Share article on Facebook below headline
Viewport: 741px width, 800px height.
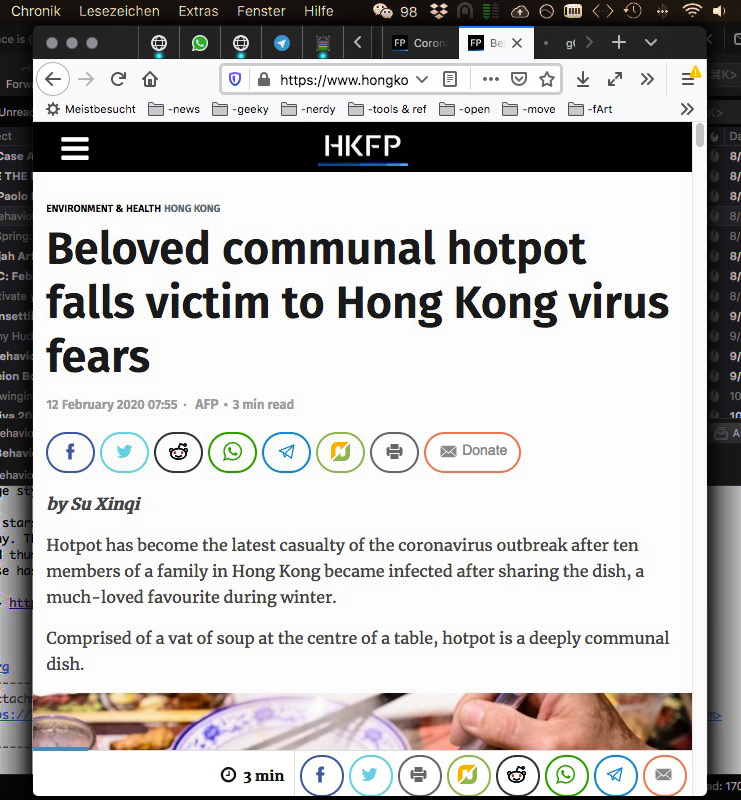point(70,452)
